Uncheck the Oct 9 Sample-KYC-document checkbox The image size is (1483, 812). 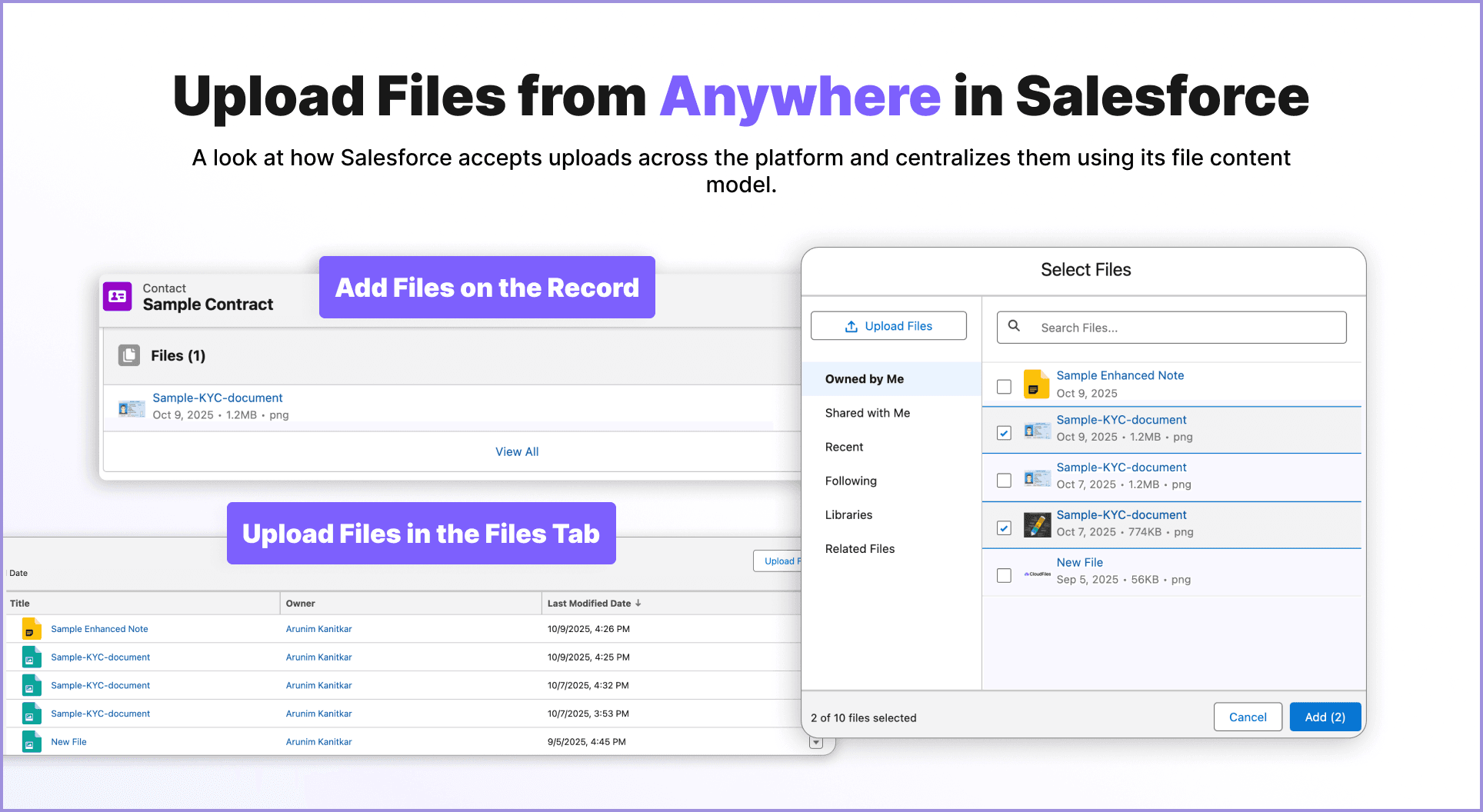click(x=1004, y=433)
